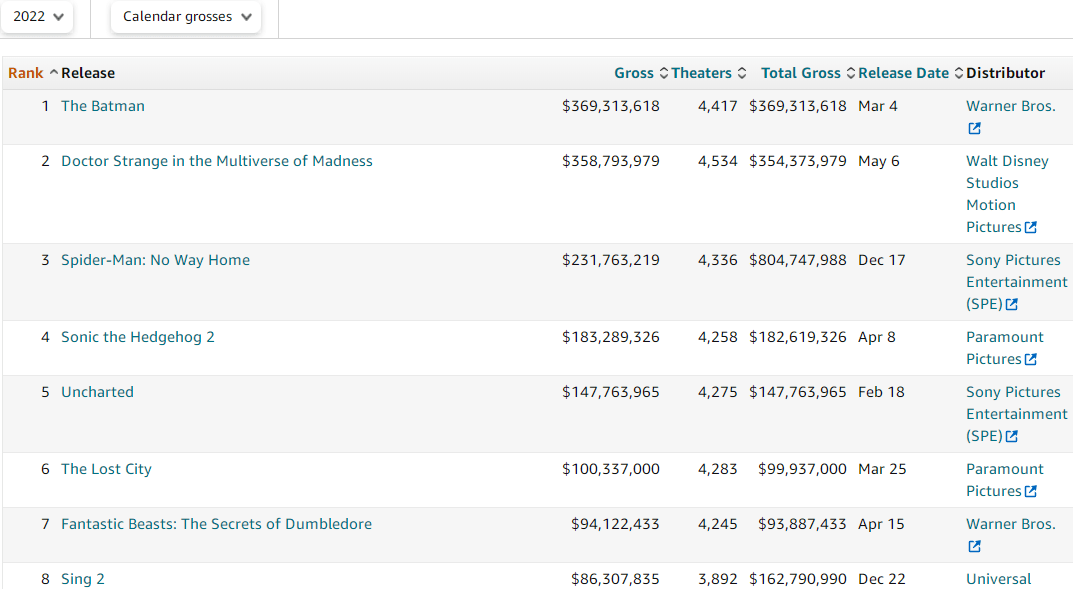Click external link icon for The Lost City's Paramount Pictures
Viewport: 1073px width, 589px height.
coord(1031,492)
